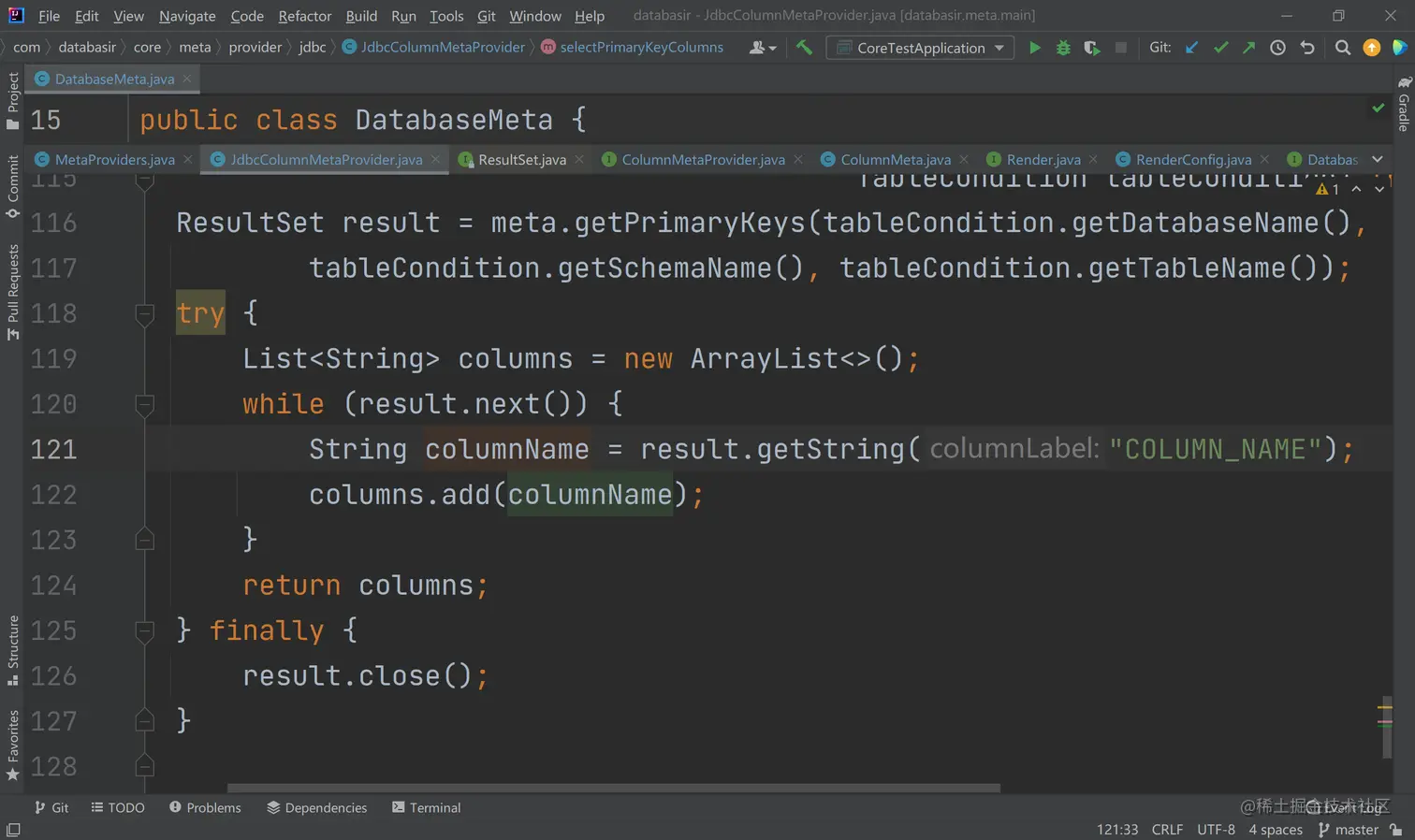
Task: Switch to the ColumnMetaProvider.java tab
Action: pyautogui.click(x=703, y=159)
